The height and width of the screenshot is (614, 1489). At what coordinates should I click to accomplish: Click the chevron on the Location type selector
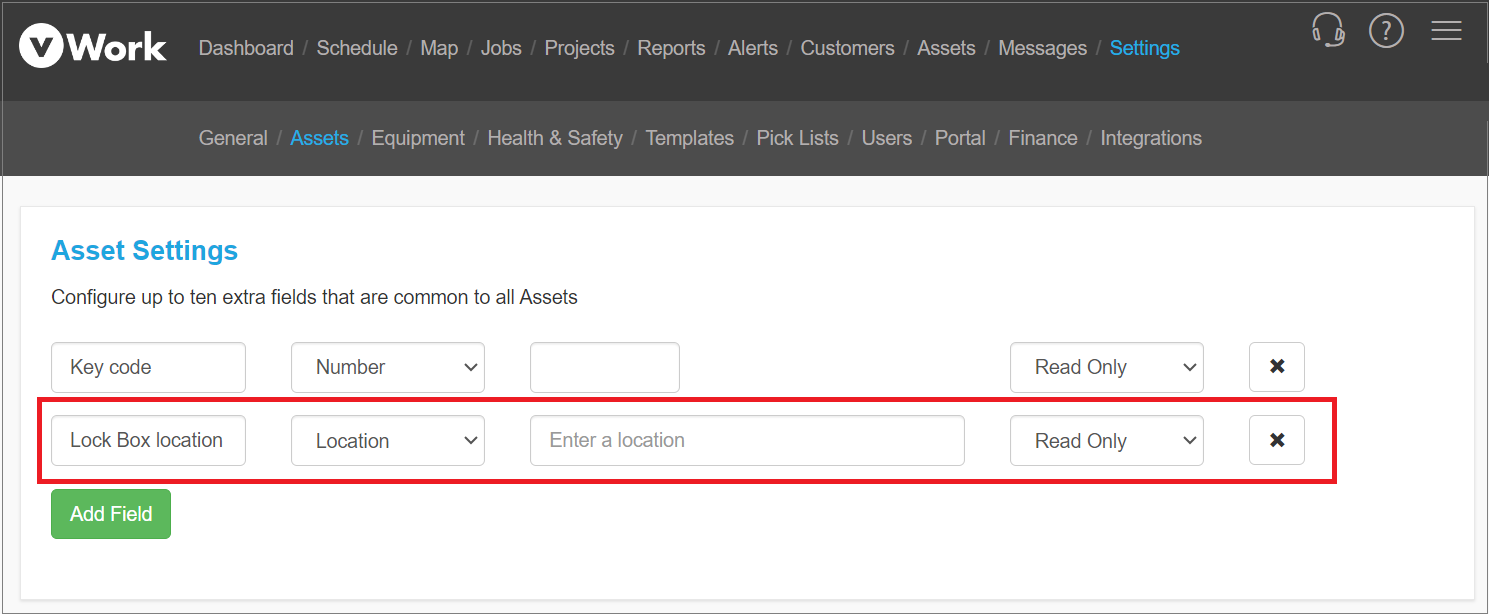(470, 440)
